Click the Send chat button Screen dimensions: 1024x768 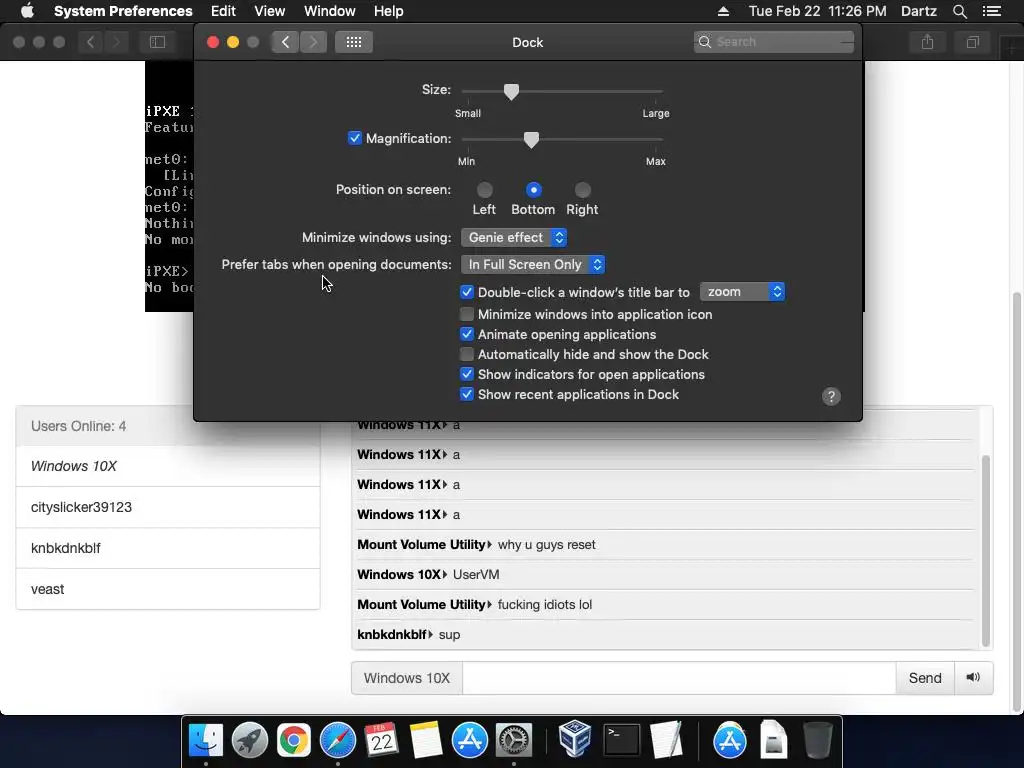tap(925, 678)
